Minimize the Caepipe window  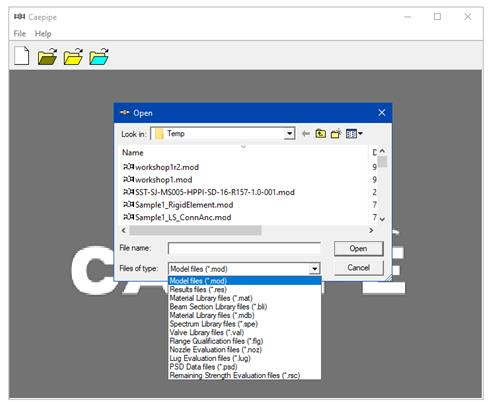(x=407, y=17)
